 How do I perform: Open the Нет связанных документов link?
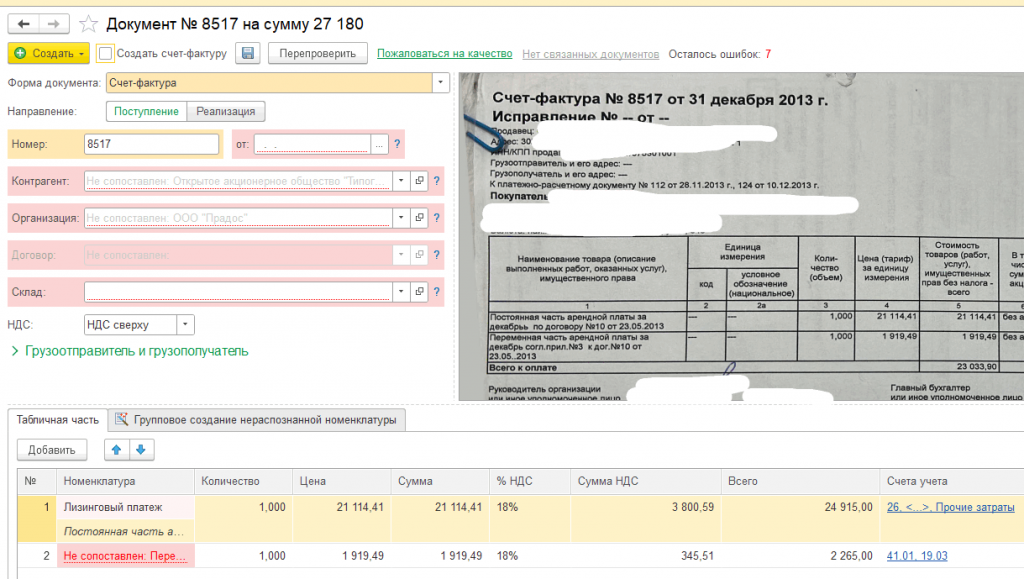coord(590,54)
